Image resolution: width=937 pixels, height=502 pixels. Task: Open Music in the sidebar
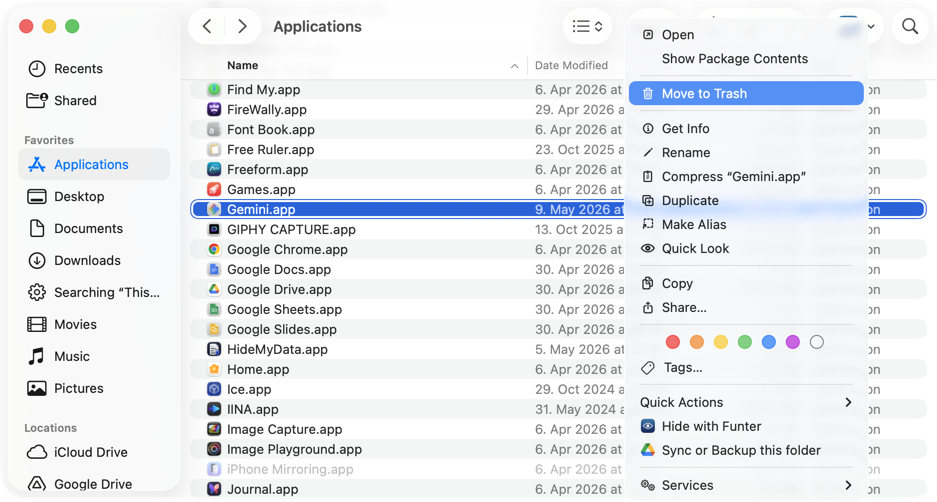coord(94,356)
